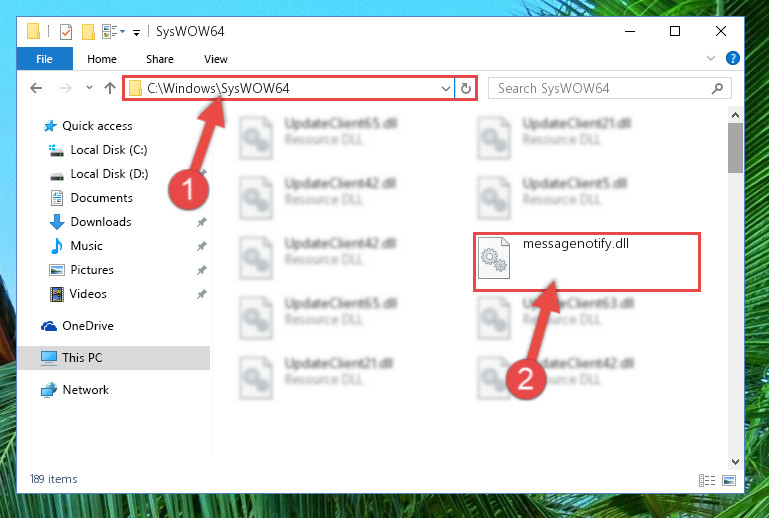
Task: Click the pin icon beside Music
Action: [202, 246]
